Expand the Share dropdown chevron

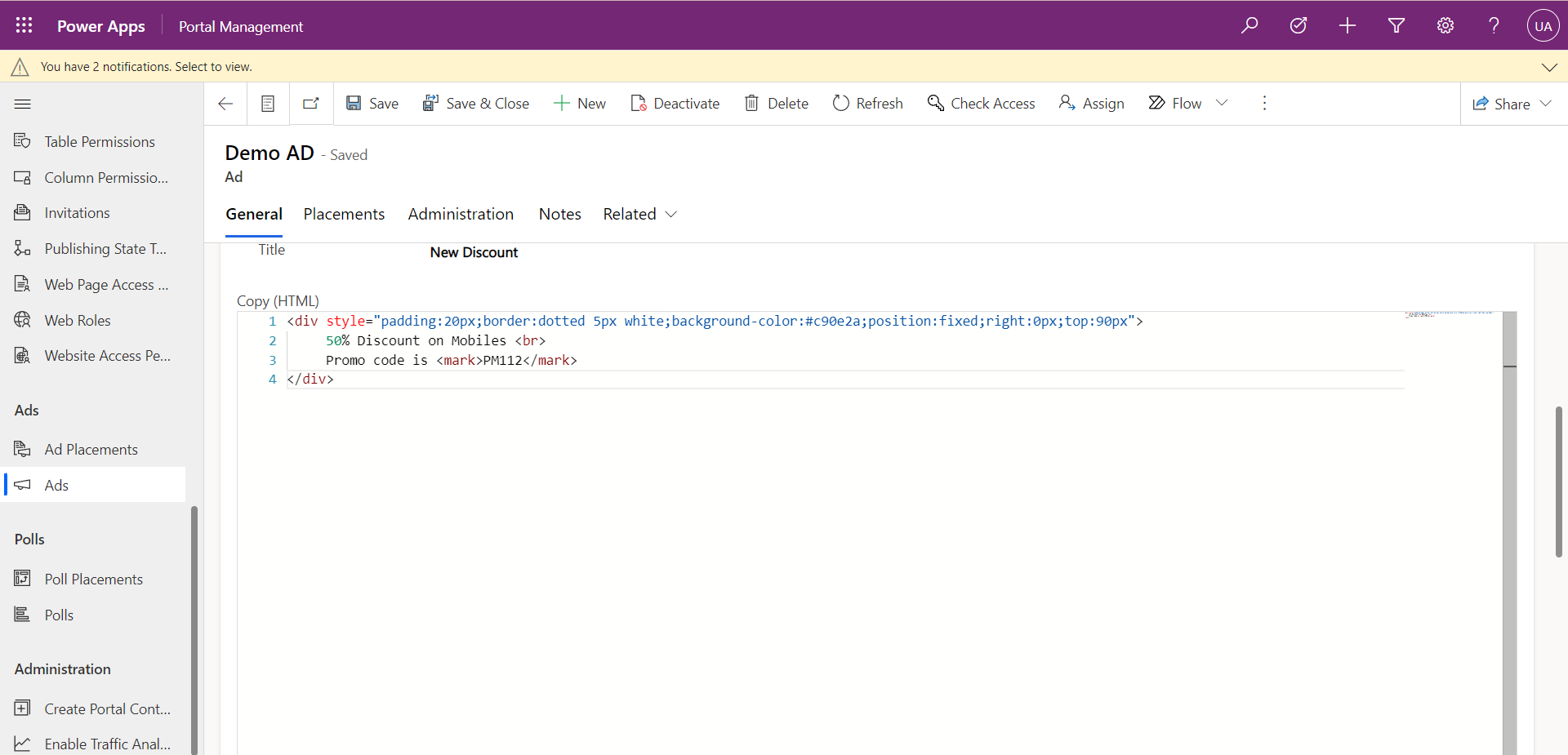pos(1545,104)
